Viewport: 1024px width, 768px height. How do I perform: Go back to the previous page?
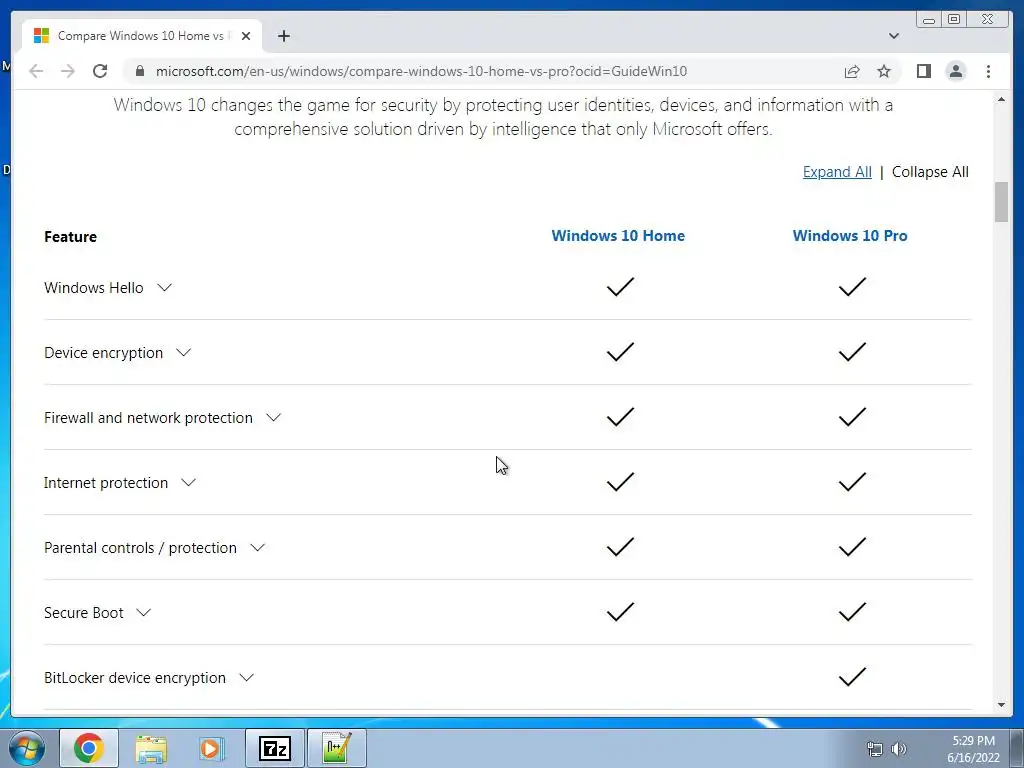(x=36, y=71)
